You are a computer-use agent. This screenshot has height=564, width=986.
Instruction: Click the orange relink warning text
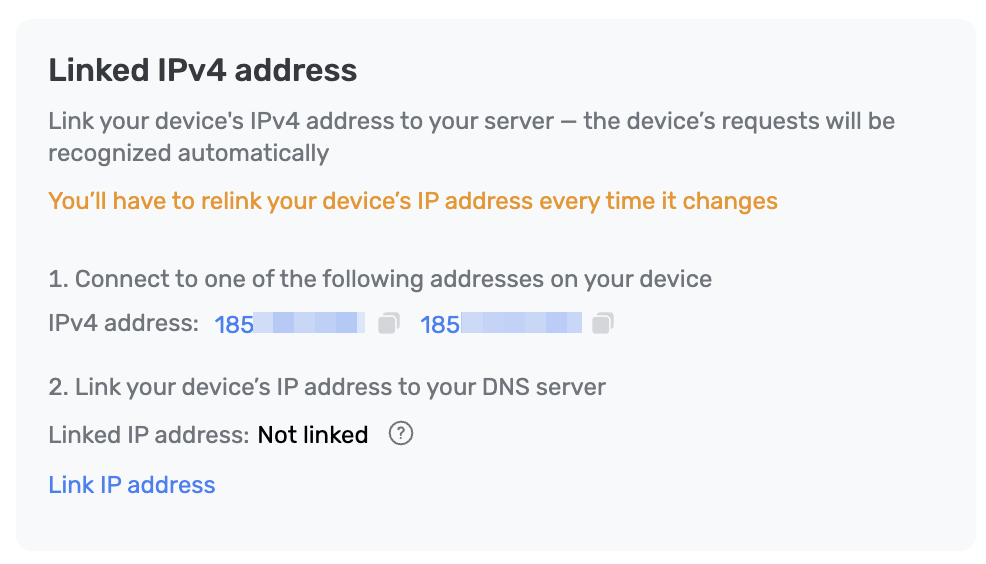click(x=413, y=201)
